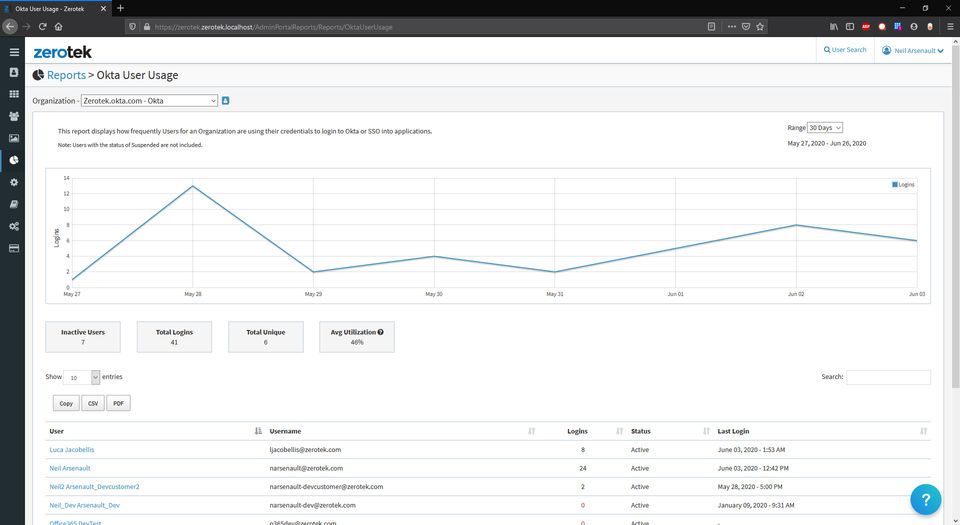Open the Firefox application menu icon

950,26
